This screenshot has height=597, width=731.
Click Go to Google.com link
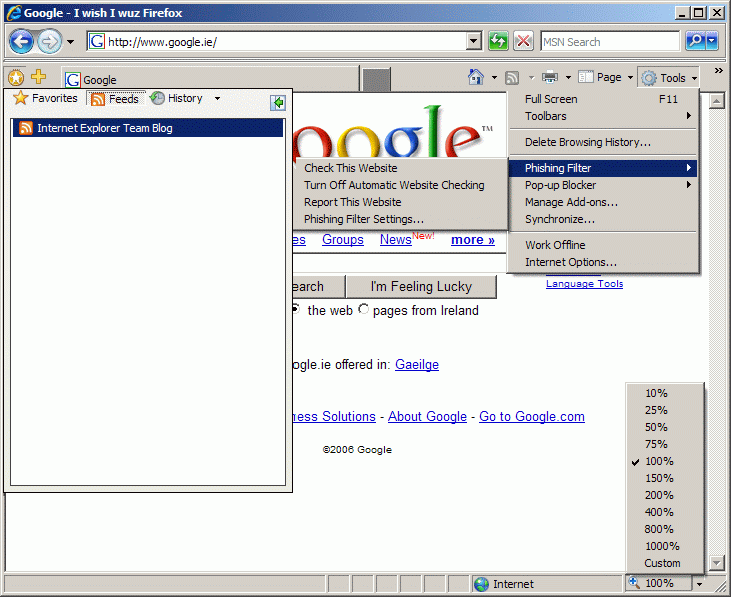pyautogui.click(x=532, y=417)
